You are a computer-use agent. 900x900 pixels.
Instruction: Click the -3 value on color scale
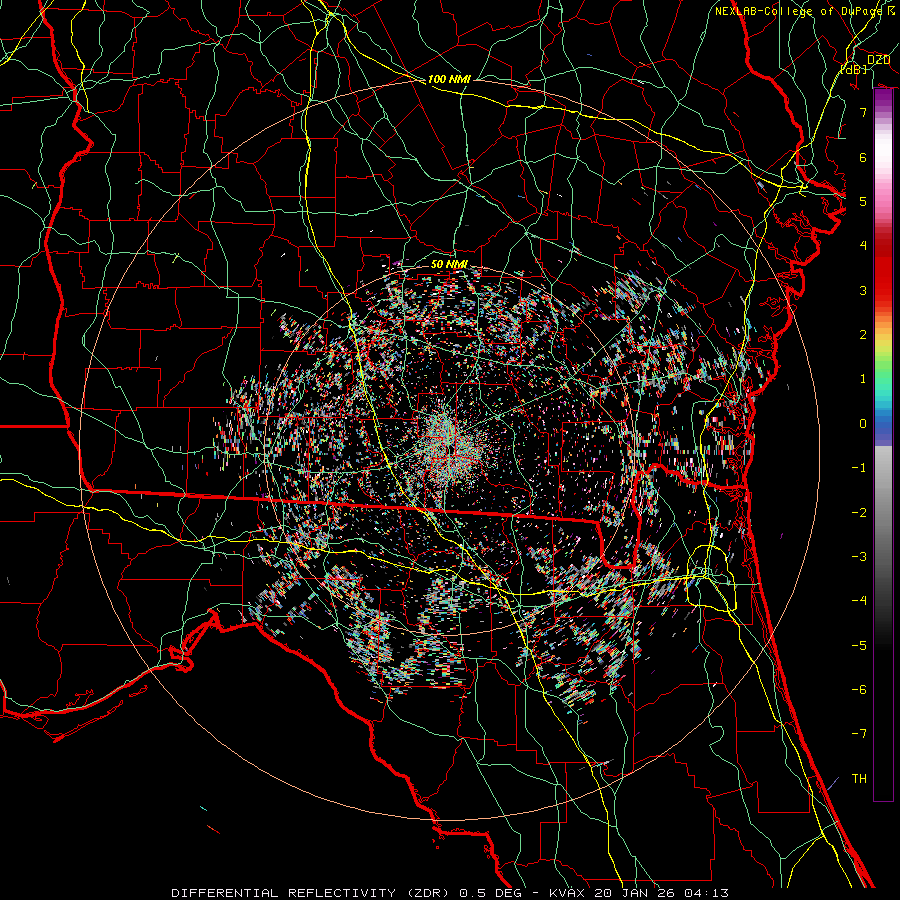tap(859, 557)
